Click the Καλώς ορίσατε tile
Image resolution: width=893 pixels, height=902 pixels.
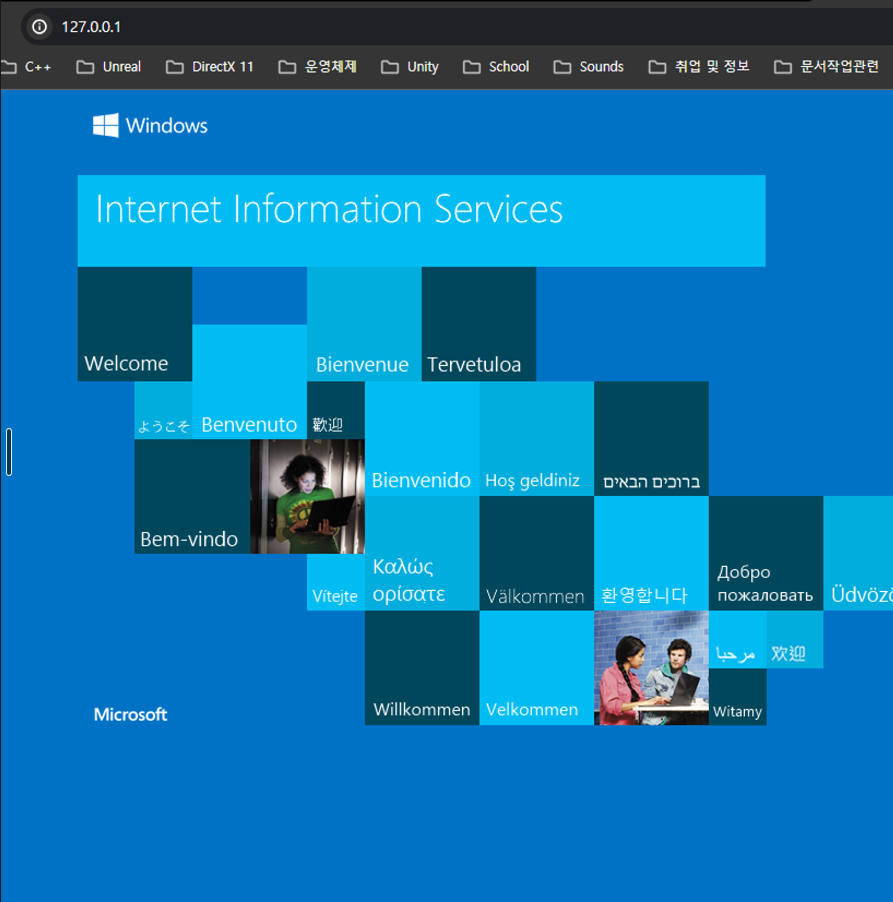click(422, 553)
